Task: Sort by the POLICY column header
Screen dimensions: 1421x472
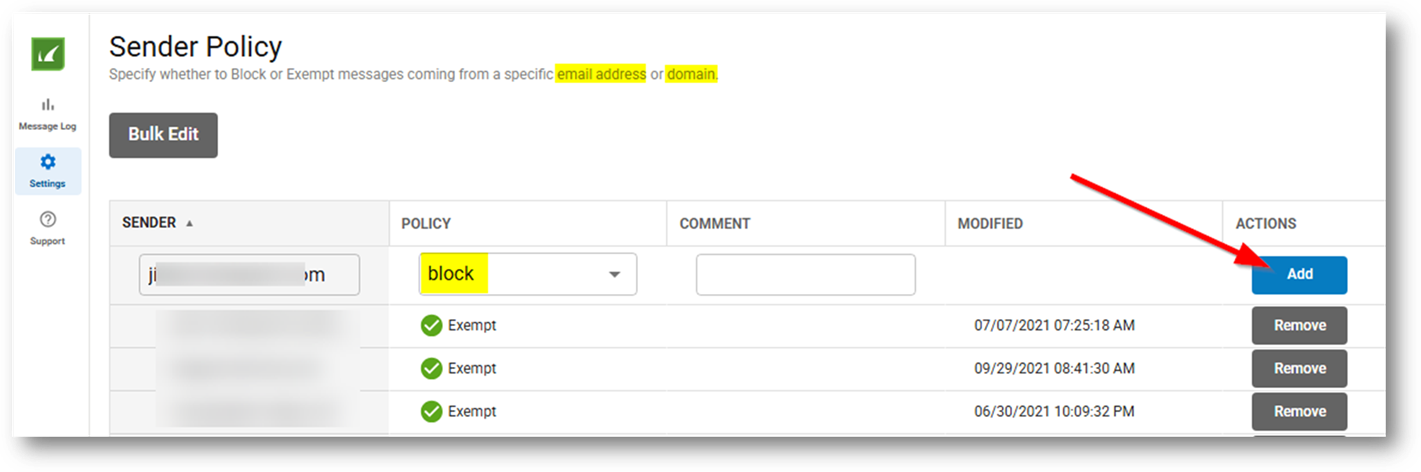Action: (x=426, y=224)
